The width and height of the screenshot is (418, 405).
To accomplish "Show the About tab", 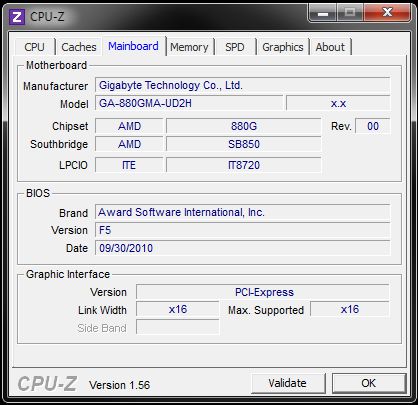I will pos(330,47).
